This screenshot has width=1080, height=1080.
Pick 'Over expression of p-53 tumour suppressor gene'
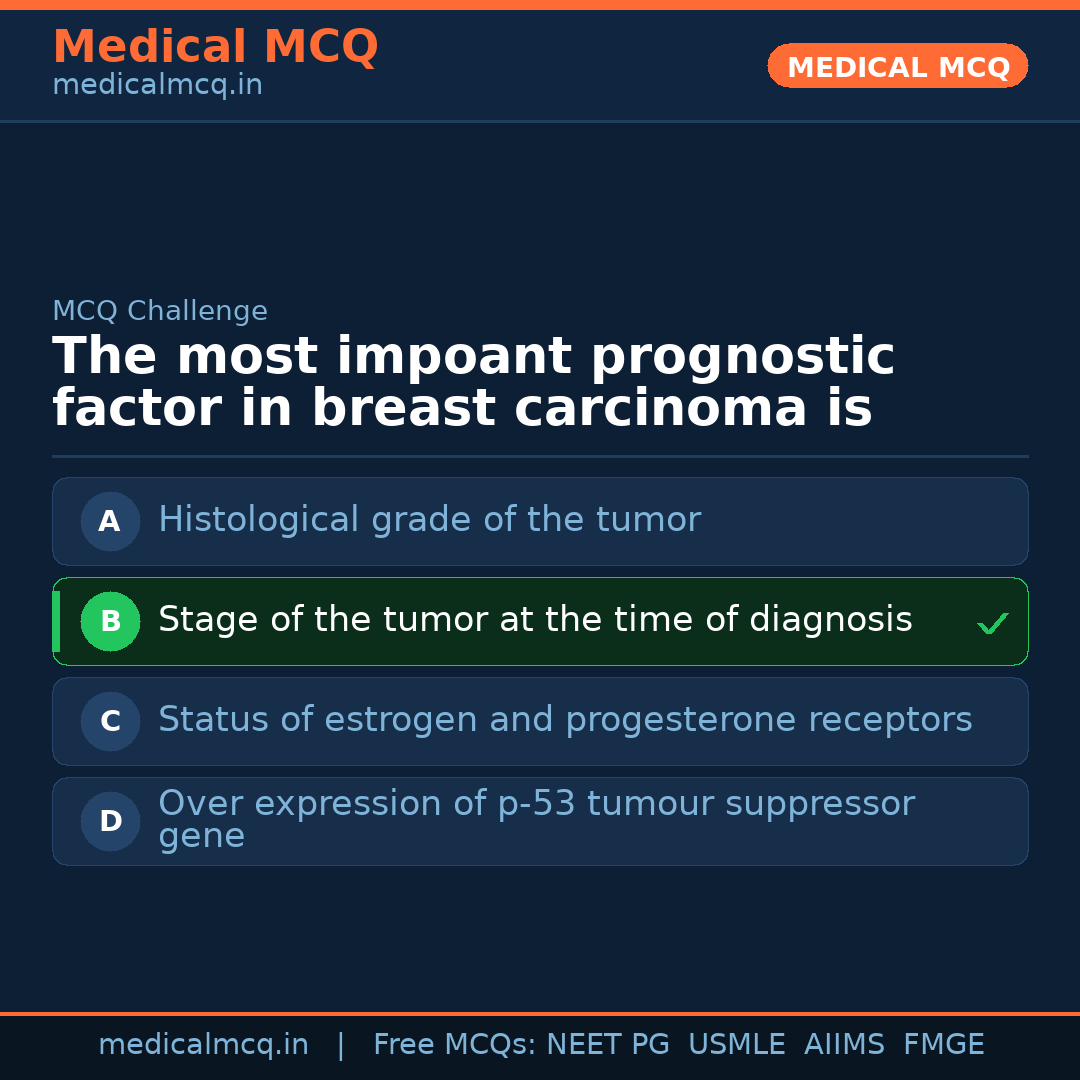(536, 819)
